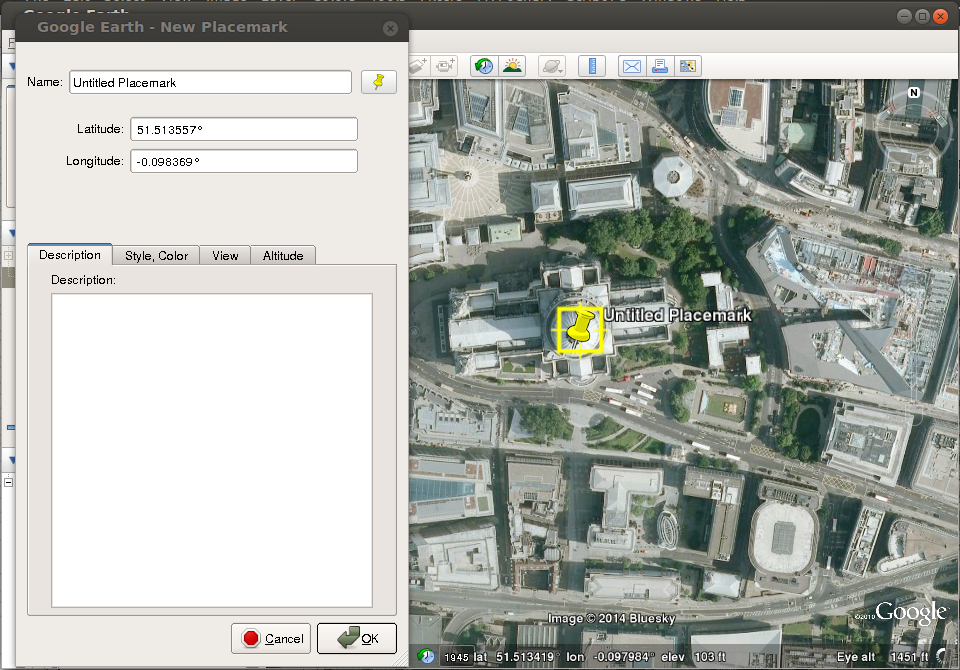The width and height of the screenshot is (960, 670).
Task: Click the Print toolbar icon
Action: click(x=660, y=66)
